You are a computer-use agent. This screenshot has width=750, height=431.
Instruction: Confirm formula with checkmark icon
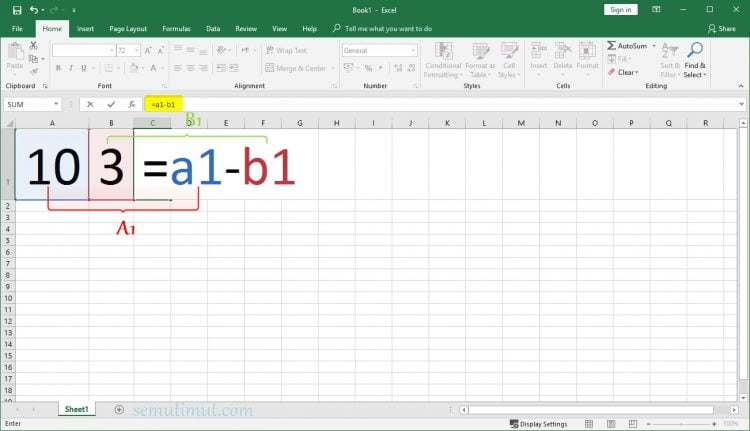(111, 104)
